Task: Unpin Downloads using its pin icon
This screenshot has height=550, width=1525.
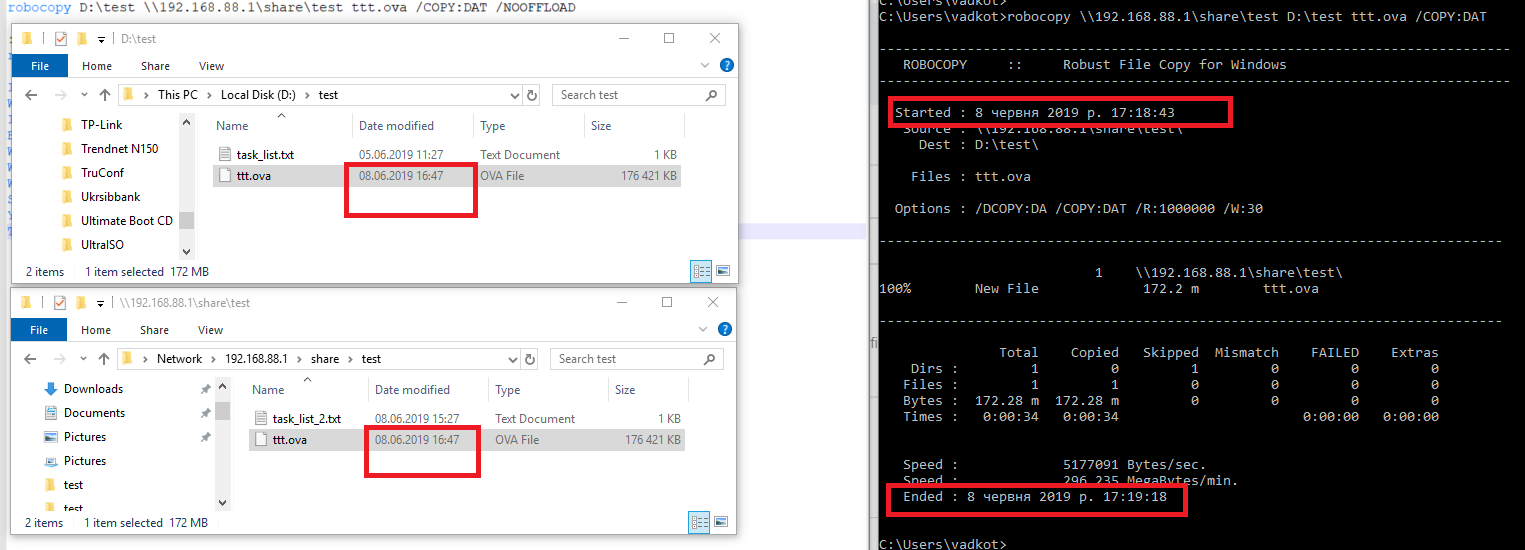Action: click(205, 389)
